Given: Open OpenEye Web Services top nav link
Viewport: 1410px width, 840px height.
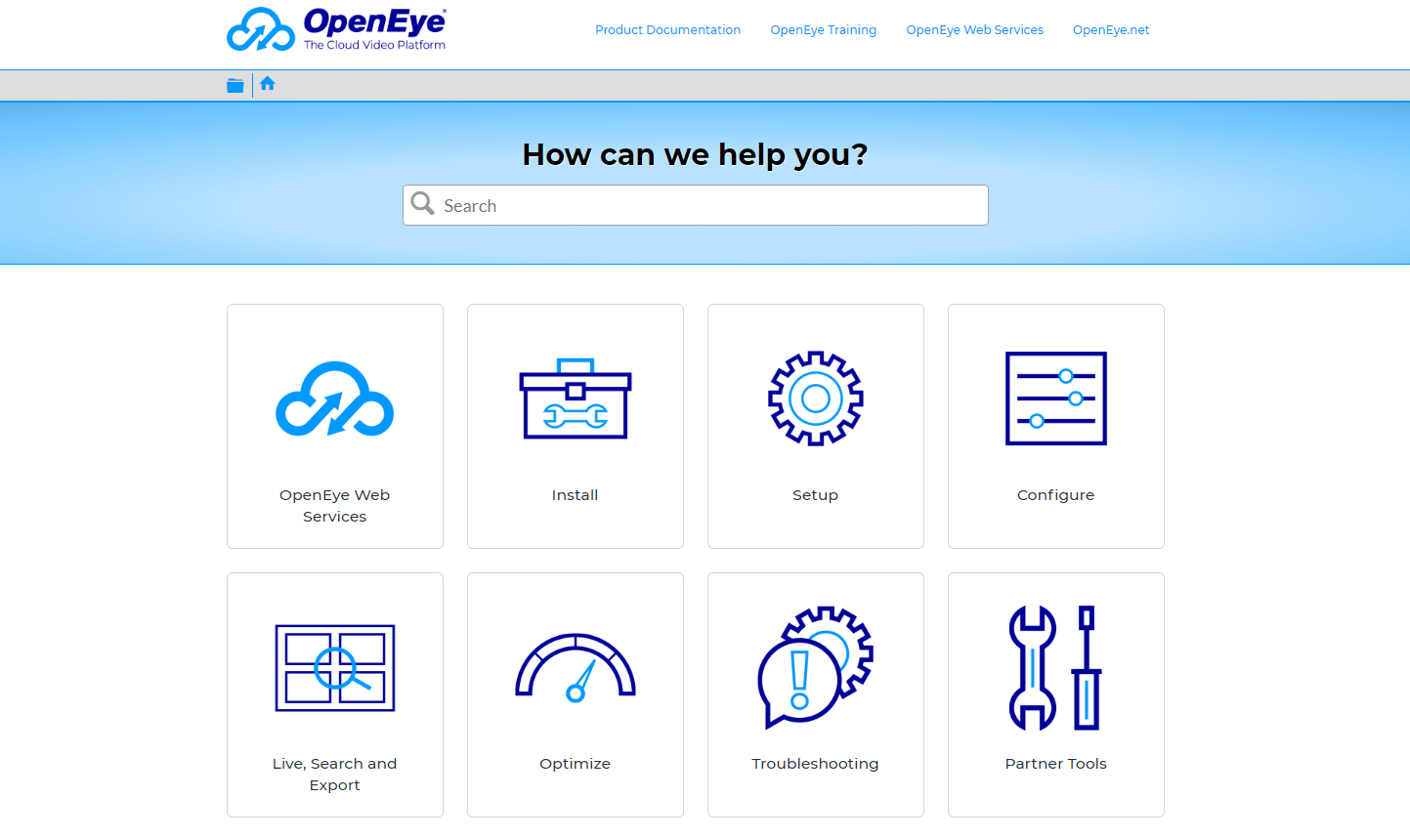Looking at the screenshot, I should 974,30.
